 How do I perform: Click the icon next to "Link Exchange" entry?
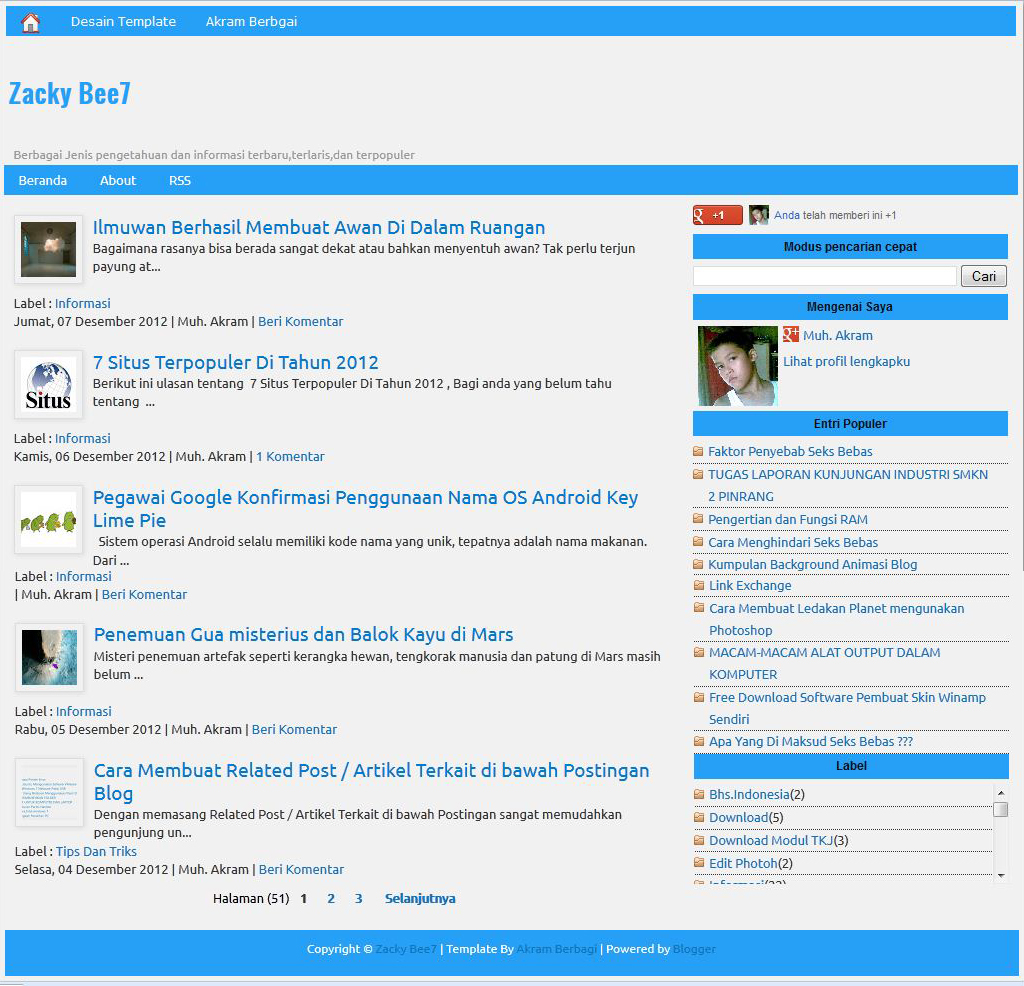[697, 586]
